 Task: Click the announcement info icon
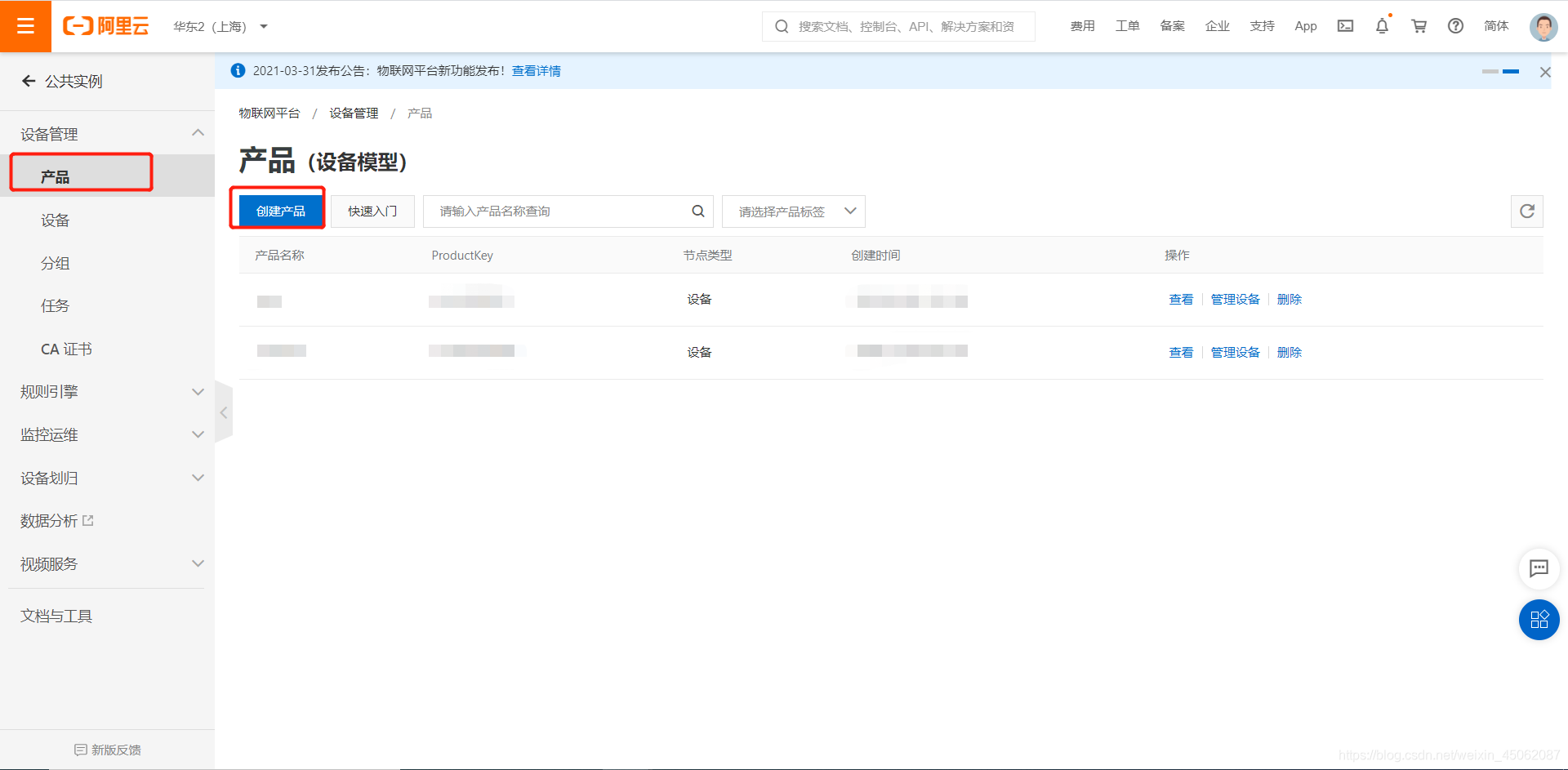click(238, 70)
